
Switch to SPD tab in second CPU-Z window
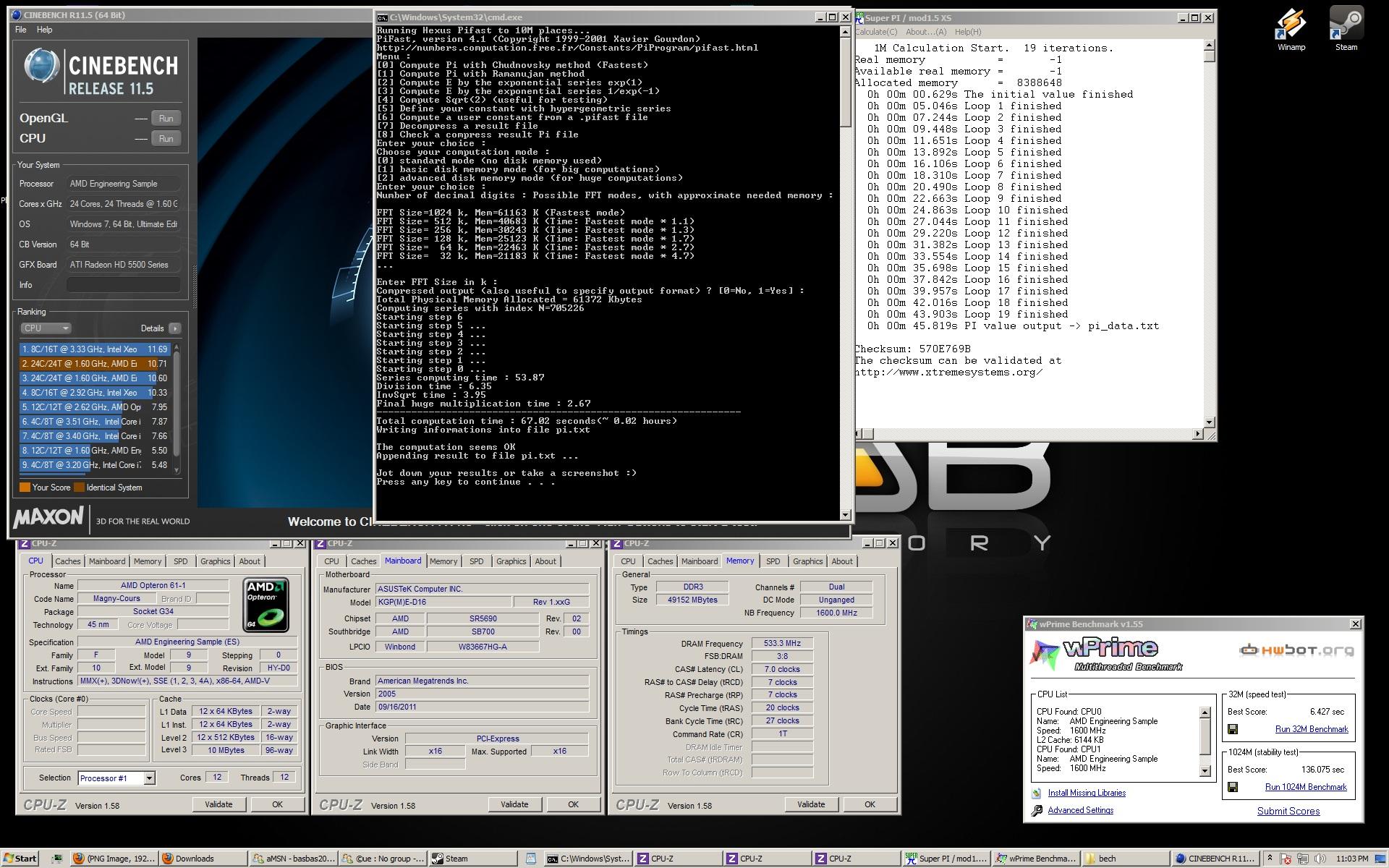tap(476, 561)
